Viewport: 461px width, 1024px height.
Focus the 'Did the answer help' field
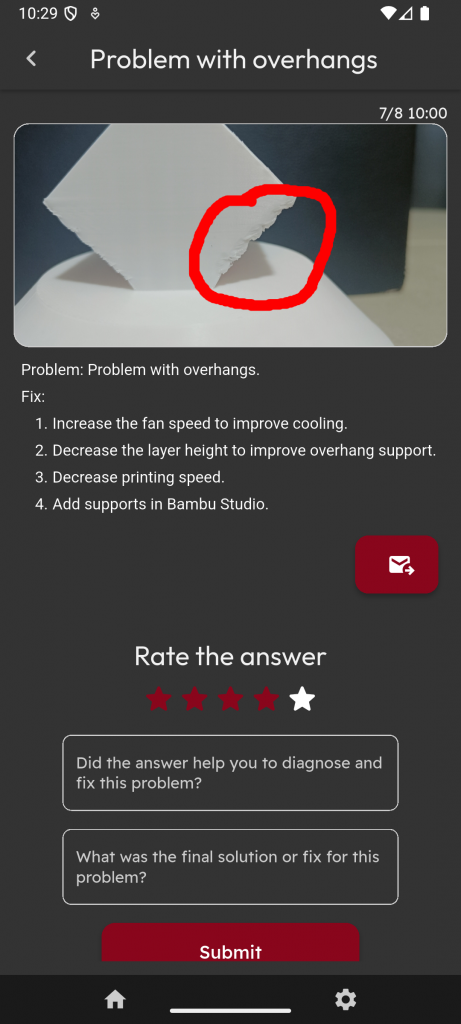[230, 773]
